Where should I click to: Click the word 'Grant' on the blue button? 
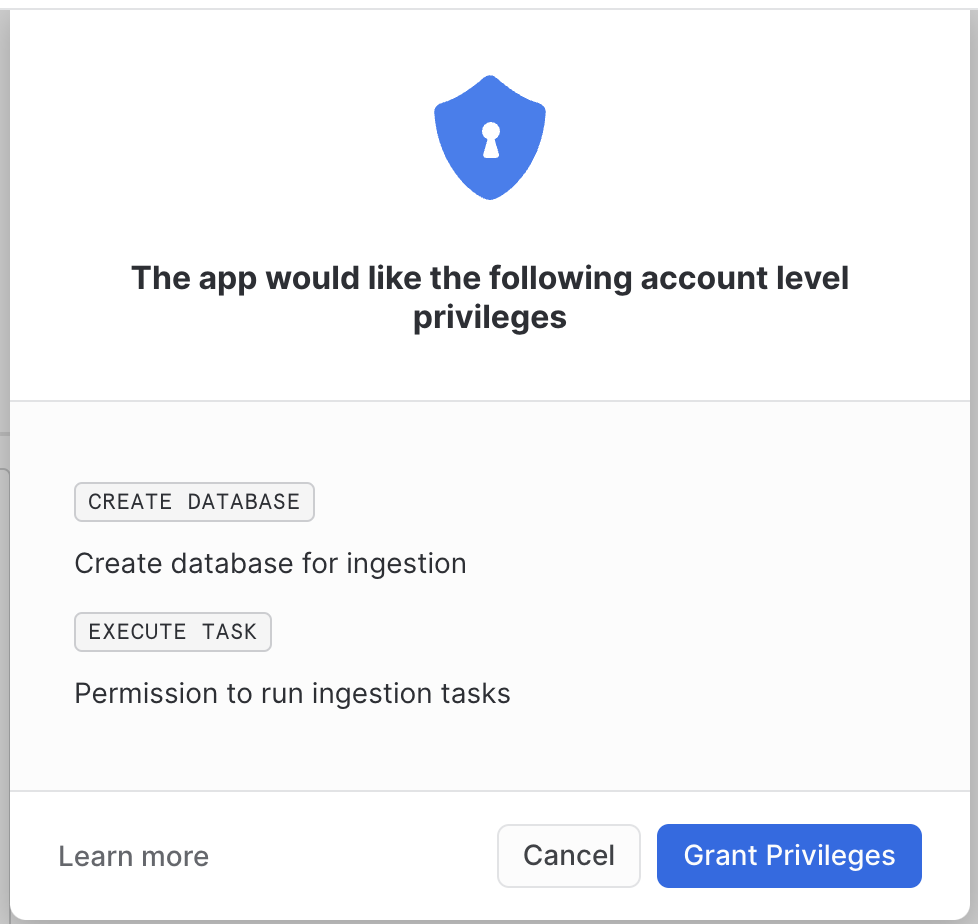(720, 856)
